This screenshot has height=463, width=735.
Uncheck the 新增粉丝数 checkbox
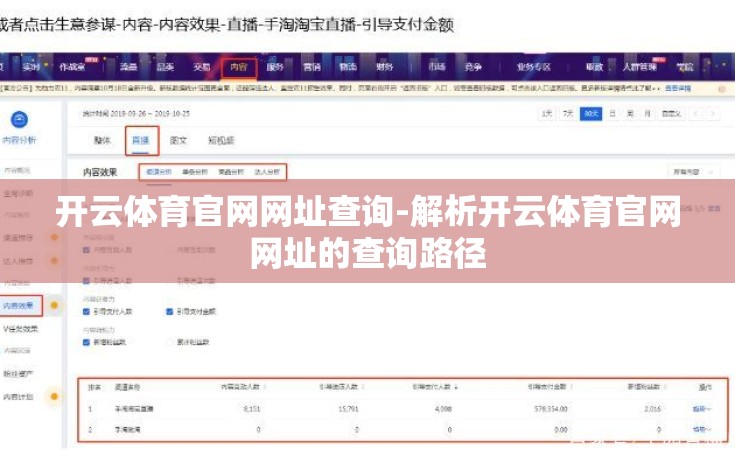pos(86,343)
